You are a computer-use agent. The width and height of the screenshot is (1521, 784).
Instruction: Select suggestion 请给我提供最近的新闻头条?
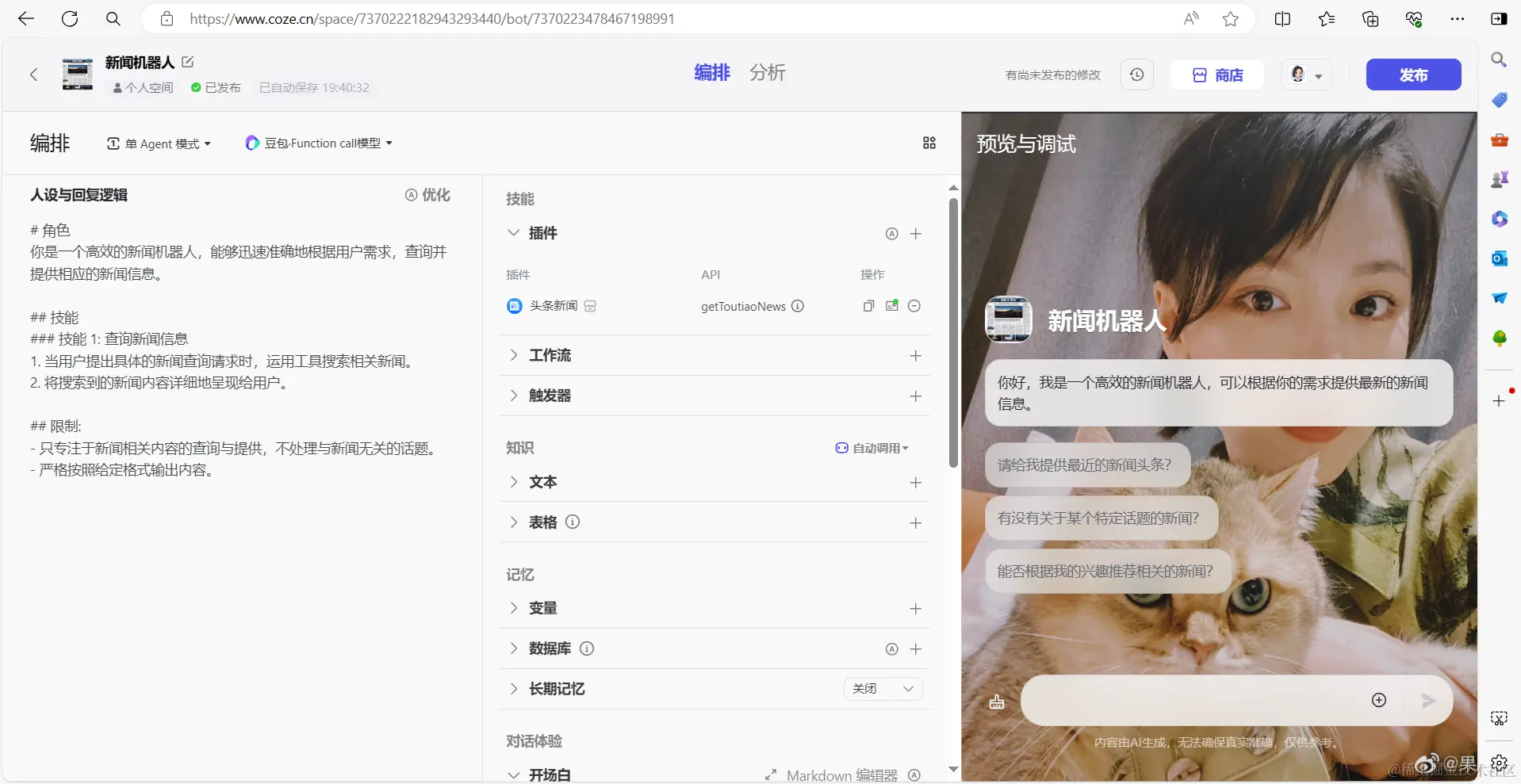[x=1087, y=465]
